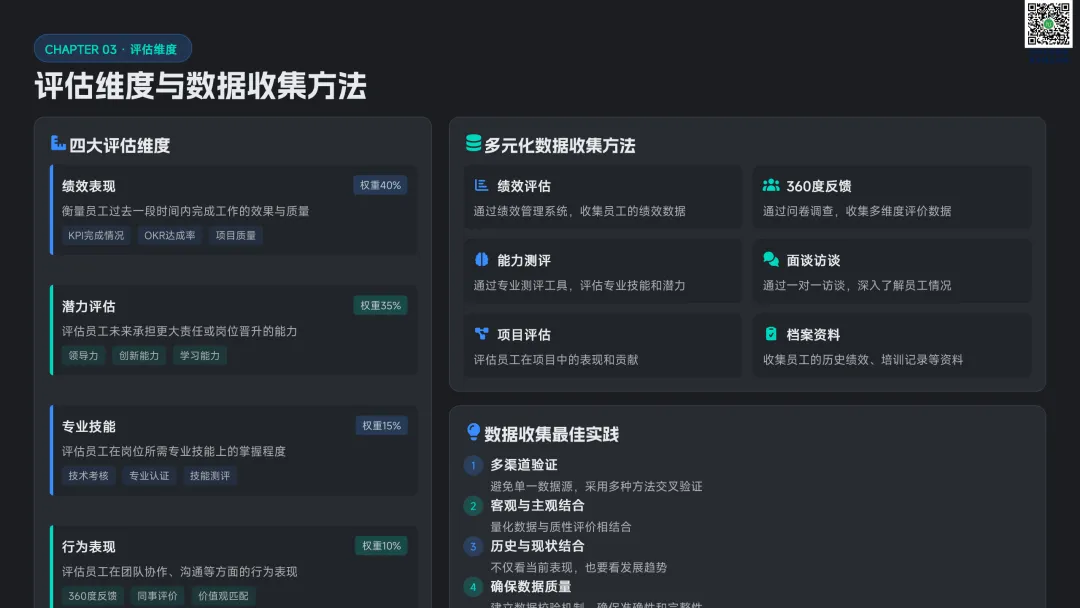Viewport: 1080px width, 608px height.
Task: Click the chat bubbles icon next to 面谈访谈
Action: click(771, 260)
